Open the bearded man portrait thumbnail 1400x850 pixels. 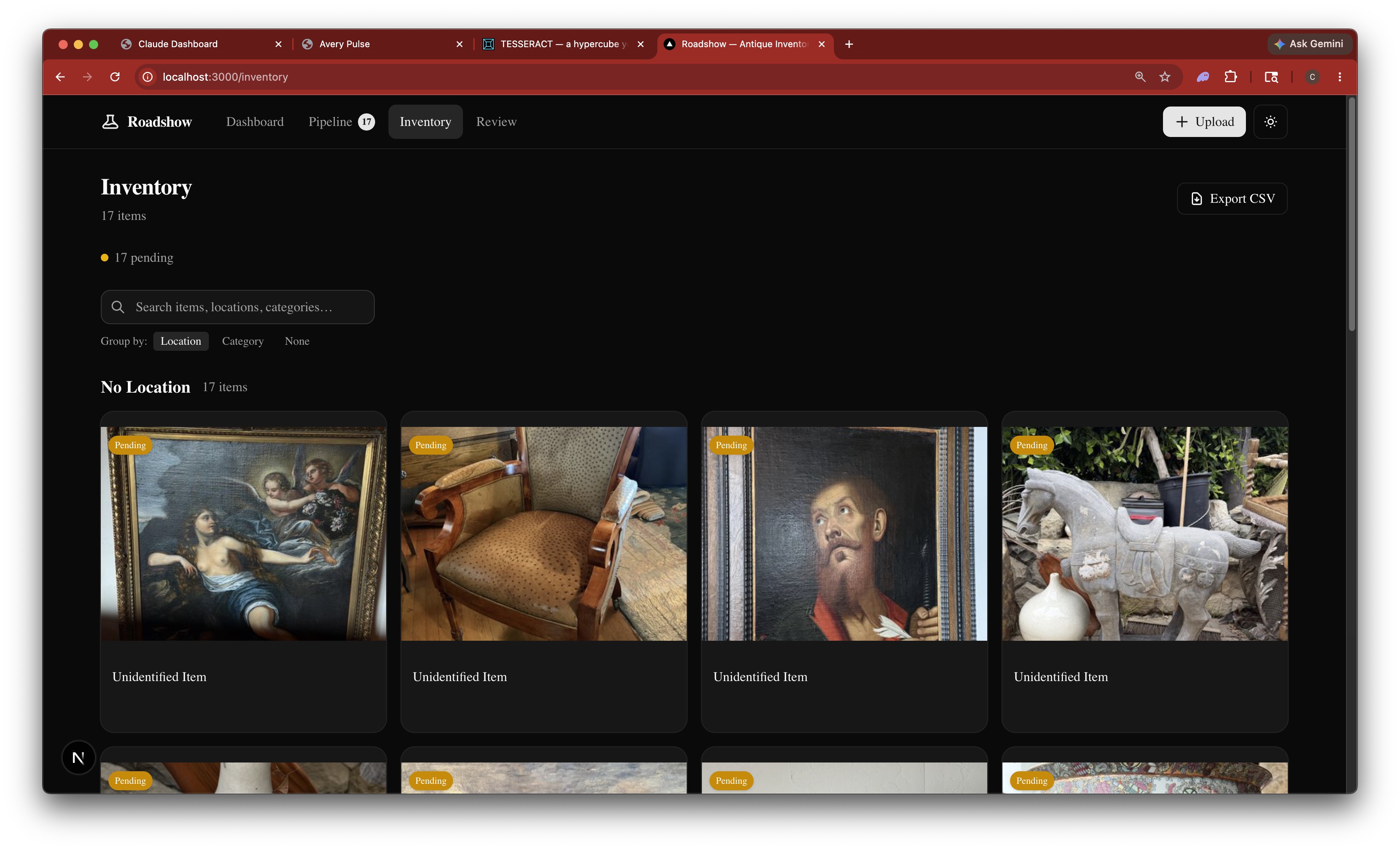844,533
